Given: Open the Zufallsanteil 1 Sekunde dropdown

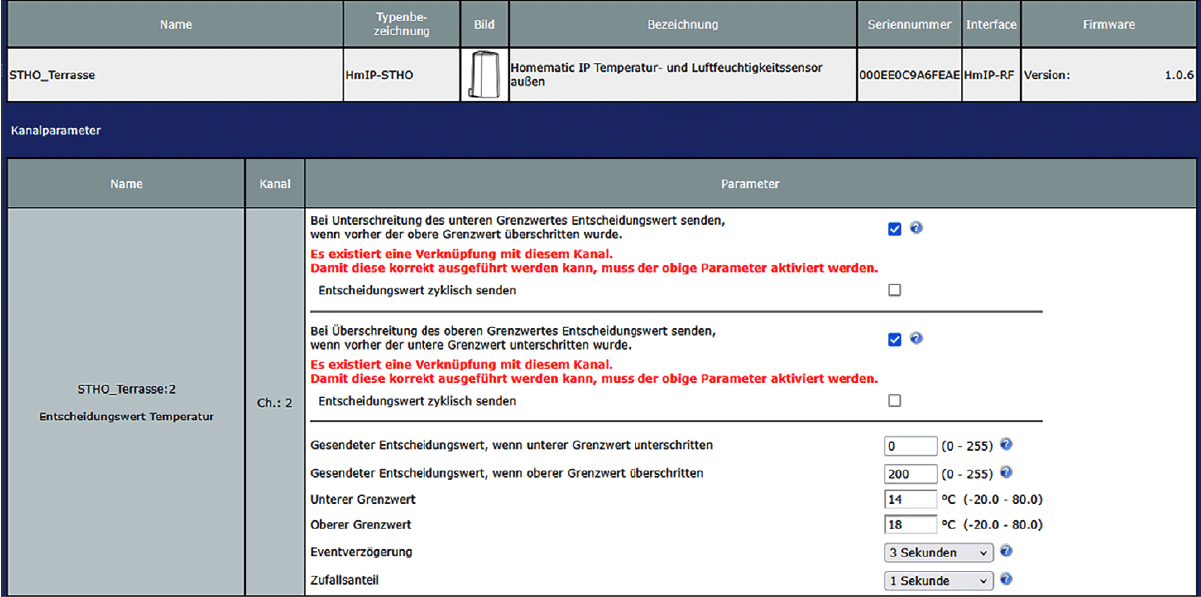Looking at the screenshot, I should coord(939,580).
